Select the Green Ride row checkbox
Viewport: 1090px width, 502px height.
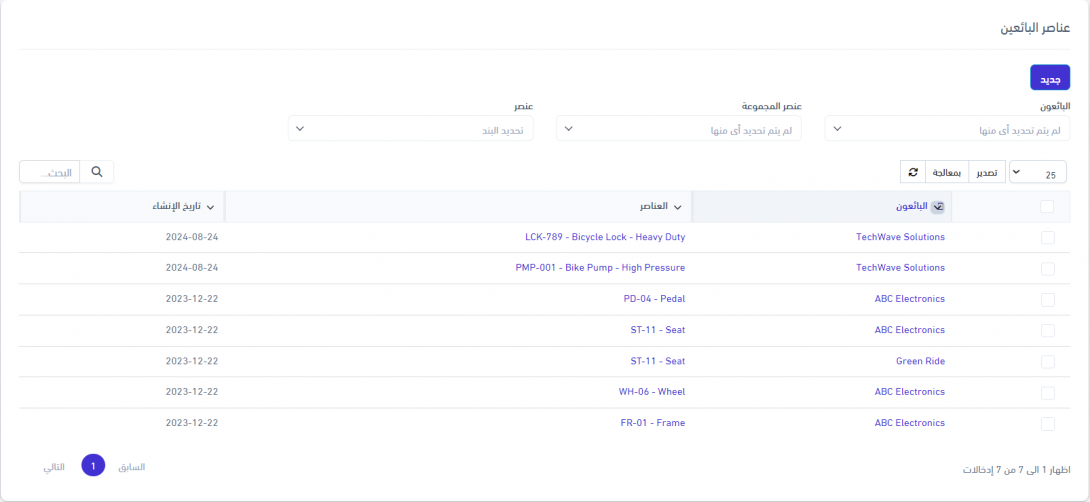[1047, 361]
